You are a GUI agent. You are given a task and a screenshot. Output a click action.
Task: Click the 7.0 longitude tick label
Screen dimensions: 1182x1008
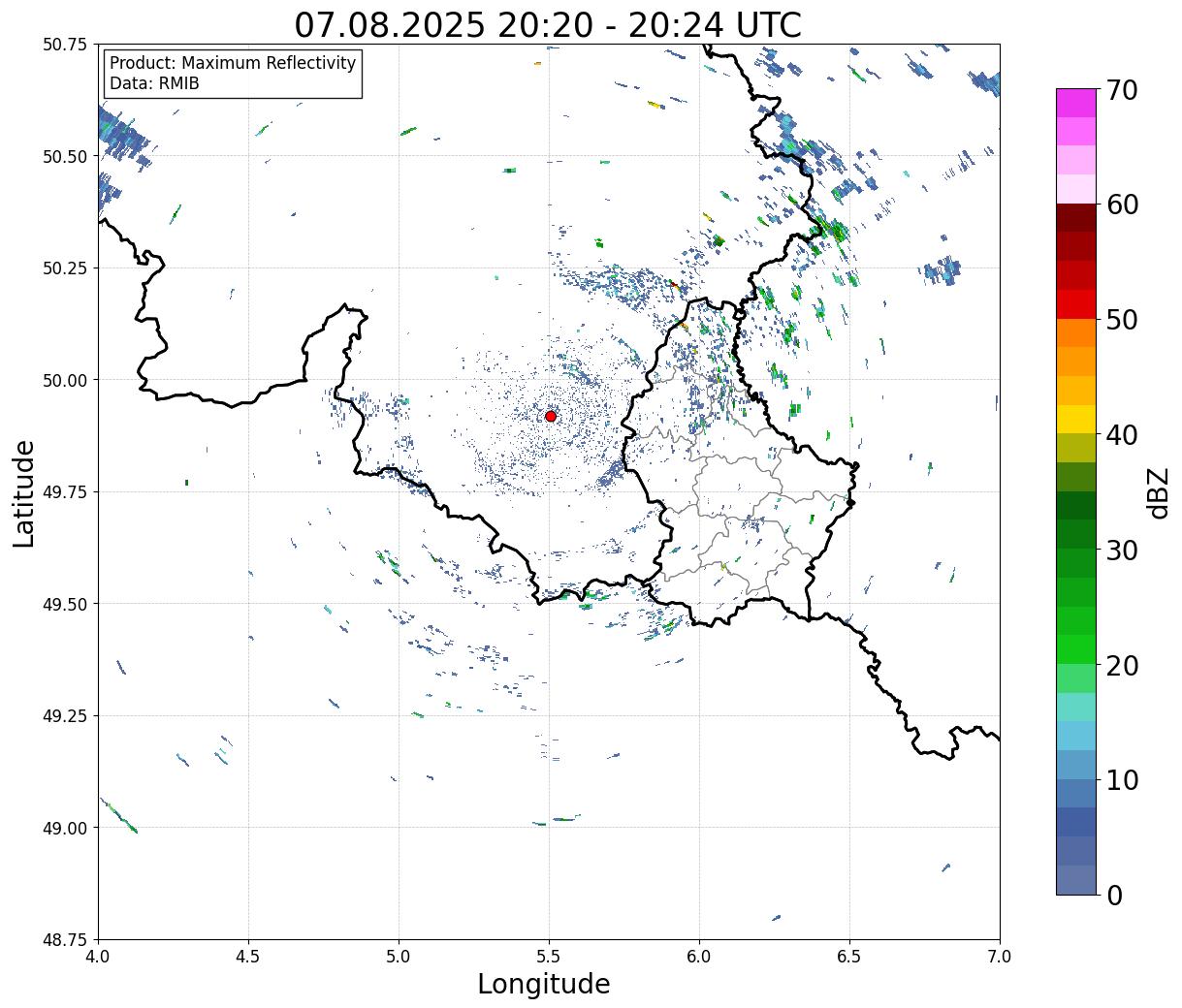[1000, 957]
